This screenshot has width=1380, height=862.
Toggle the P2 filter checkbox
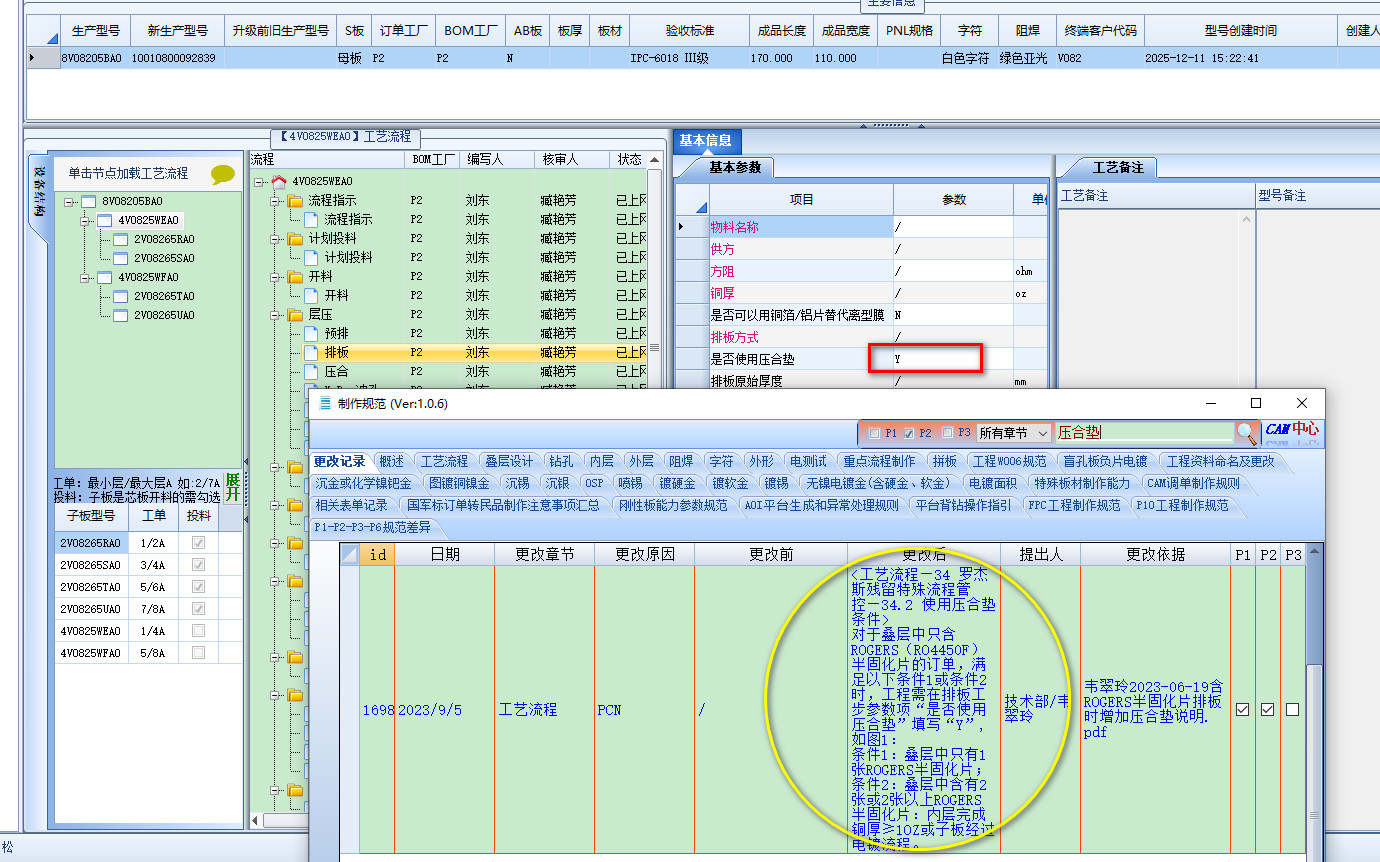909,433
